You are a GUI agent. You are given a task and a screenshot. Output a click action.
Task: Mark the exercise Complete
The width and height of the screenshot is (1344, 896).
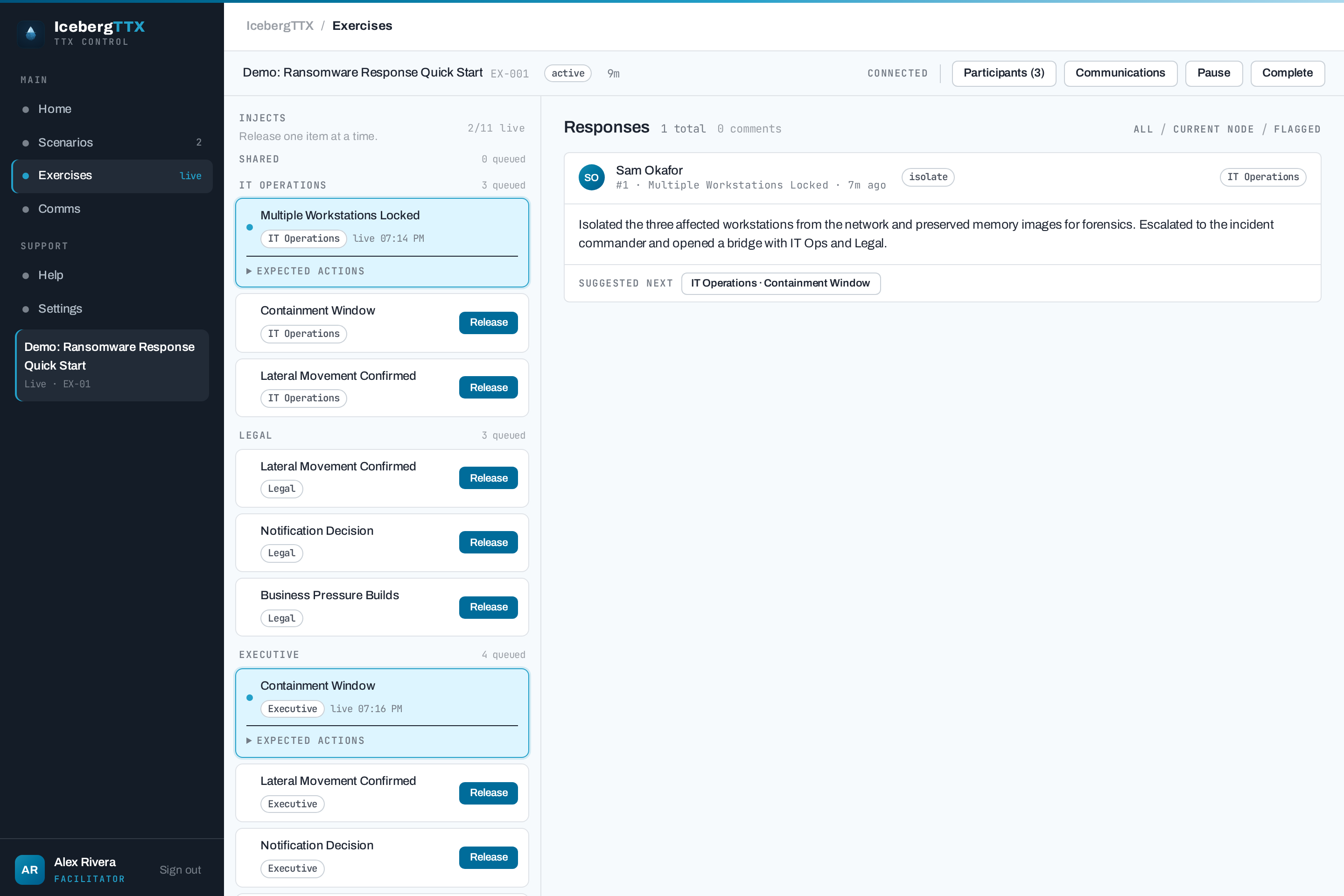[x=1288, y=73]
